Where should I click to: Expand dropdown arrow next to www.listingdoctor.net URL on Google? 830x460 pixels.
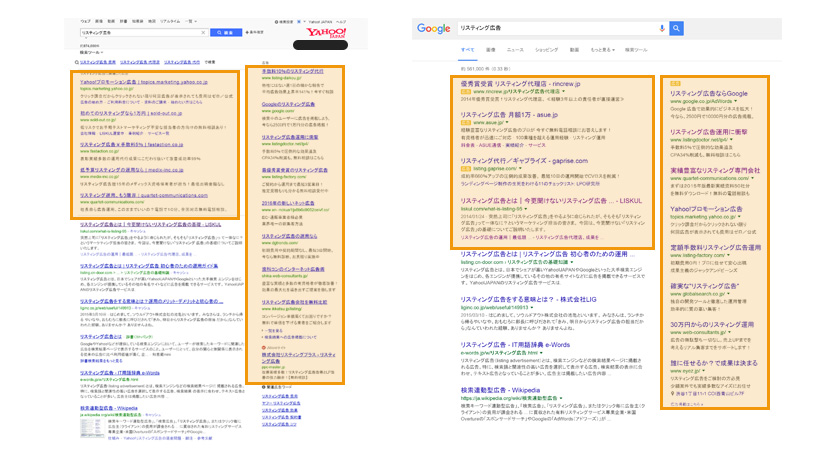[x=732, y=140]
